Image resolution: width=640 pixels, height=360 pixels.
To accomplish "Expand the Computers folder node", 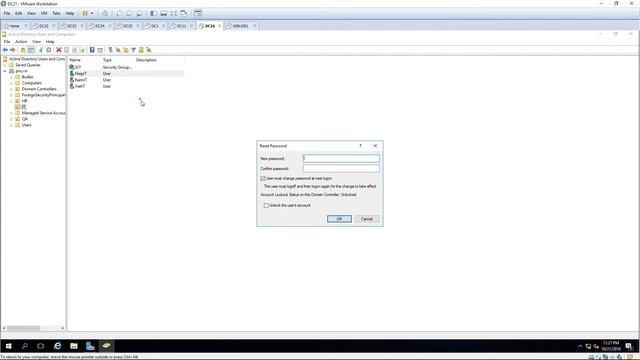I will coord(11,83).
